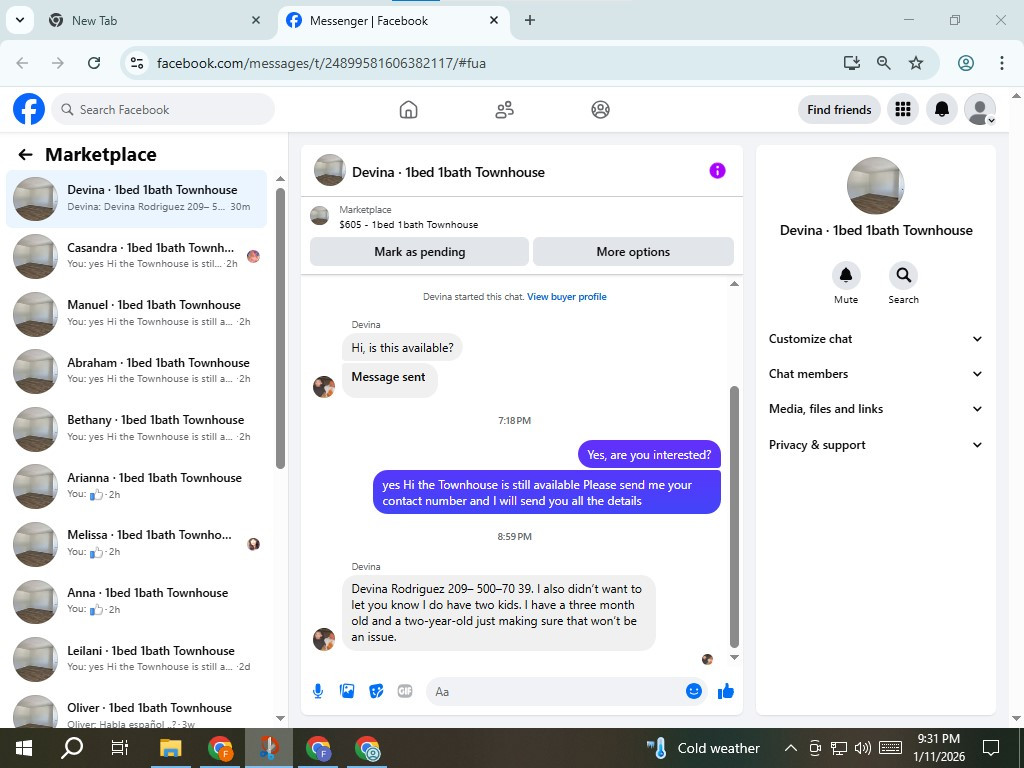Open File Explorer from the taskbar
The width and height of the screenshot is (1024, 768).
click(170, 748)
